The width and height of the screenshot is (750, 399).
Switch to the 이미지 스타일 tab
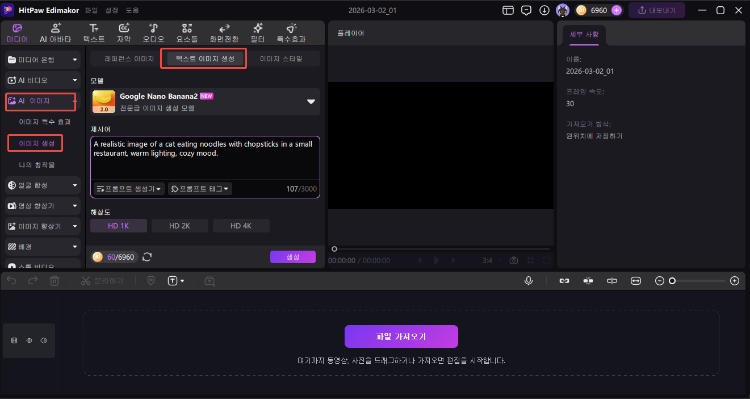[x=281, y=59]
